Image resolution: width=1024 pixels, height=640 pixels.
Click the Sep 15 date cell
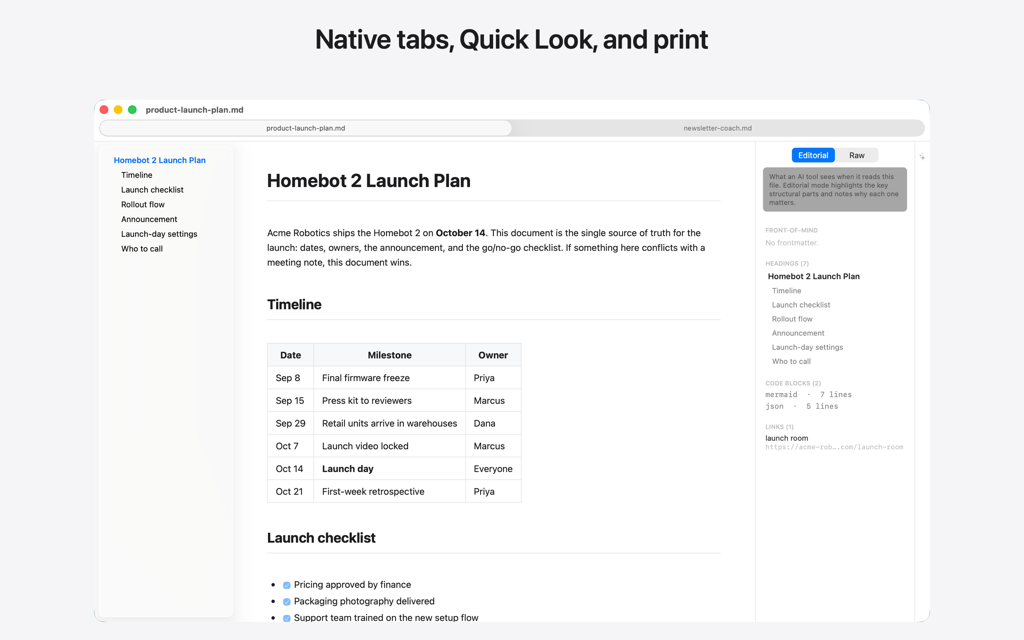pyautogui.click(x=290, y=401)
